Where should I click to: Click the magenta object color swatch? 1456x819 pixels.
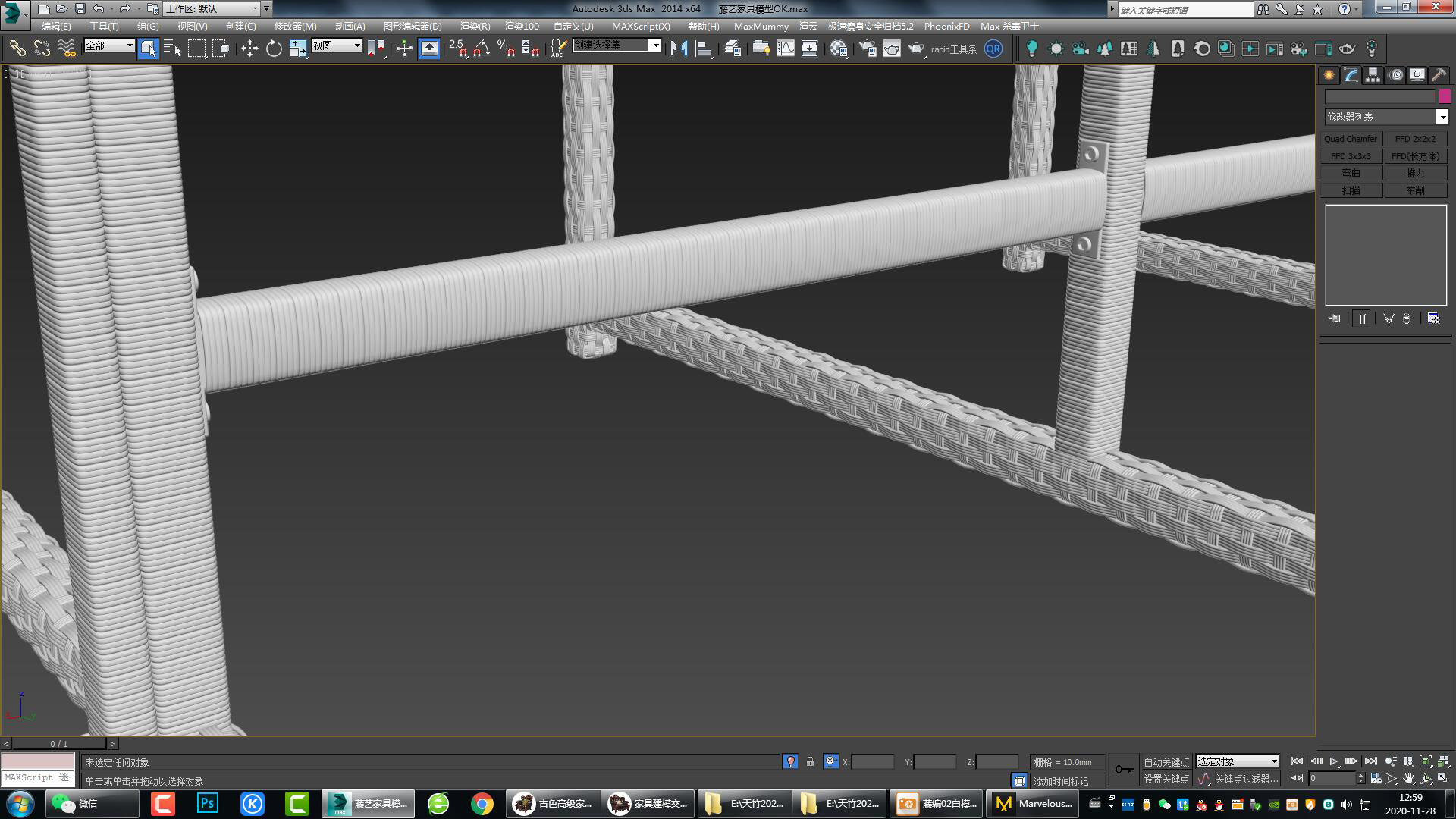[x=1444, y=96]
